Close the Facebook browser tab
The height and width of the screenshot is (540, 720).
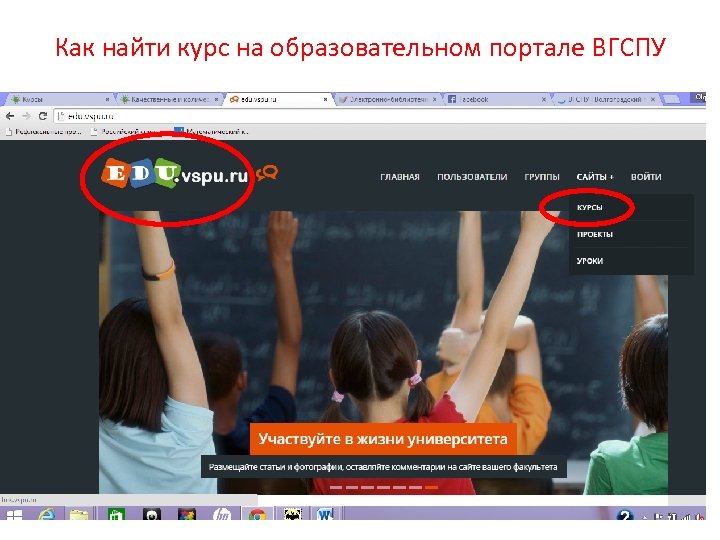click(x=544, y=99)
